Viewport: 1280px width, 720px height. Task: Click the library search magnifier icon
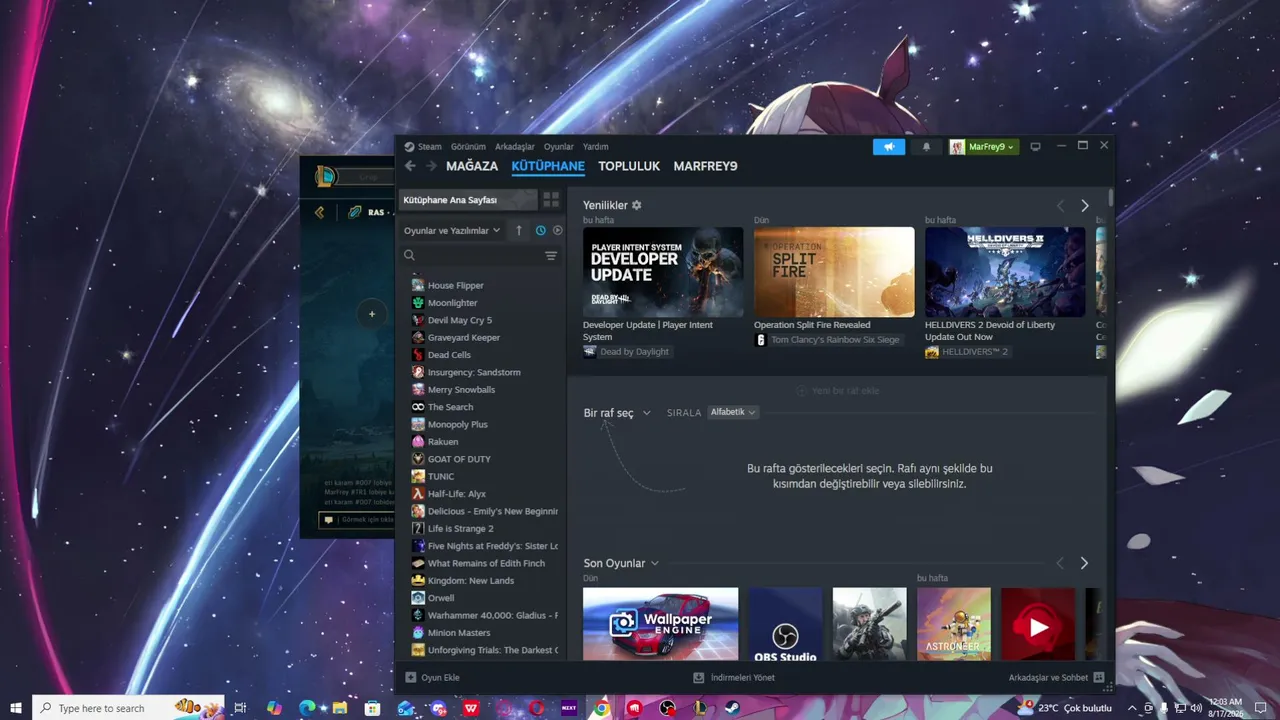[x=409, y=256]
